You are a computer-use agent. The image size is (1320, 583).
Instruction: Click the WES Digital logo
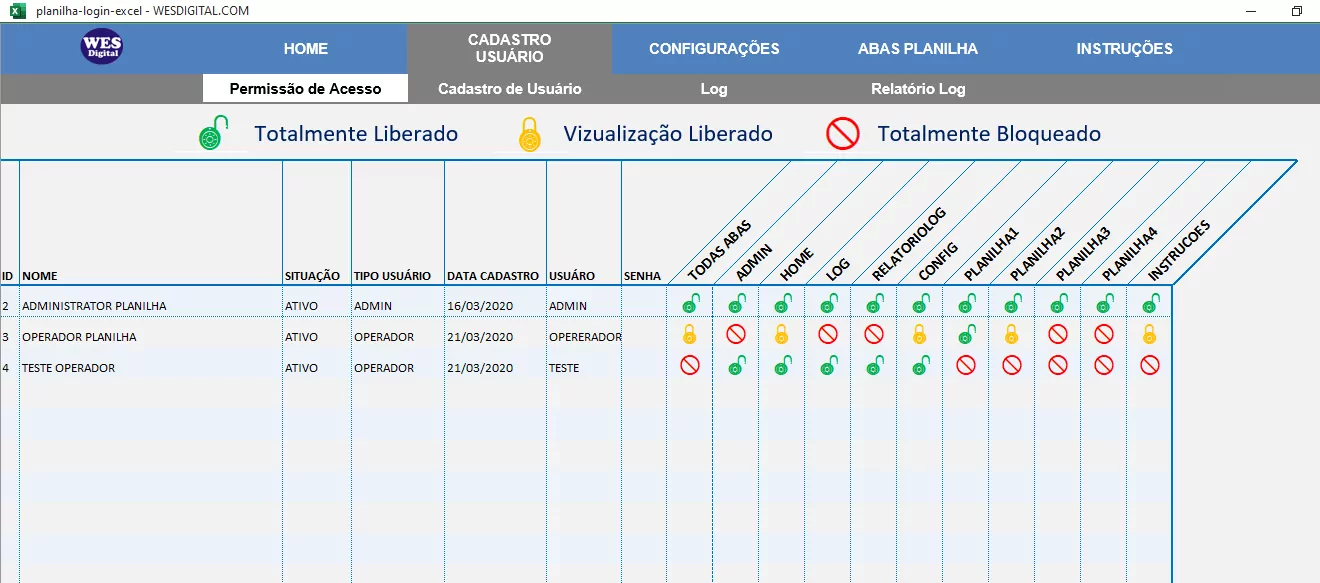101,46
